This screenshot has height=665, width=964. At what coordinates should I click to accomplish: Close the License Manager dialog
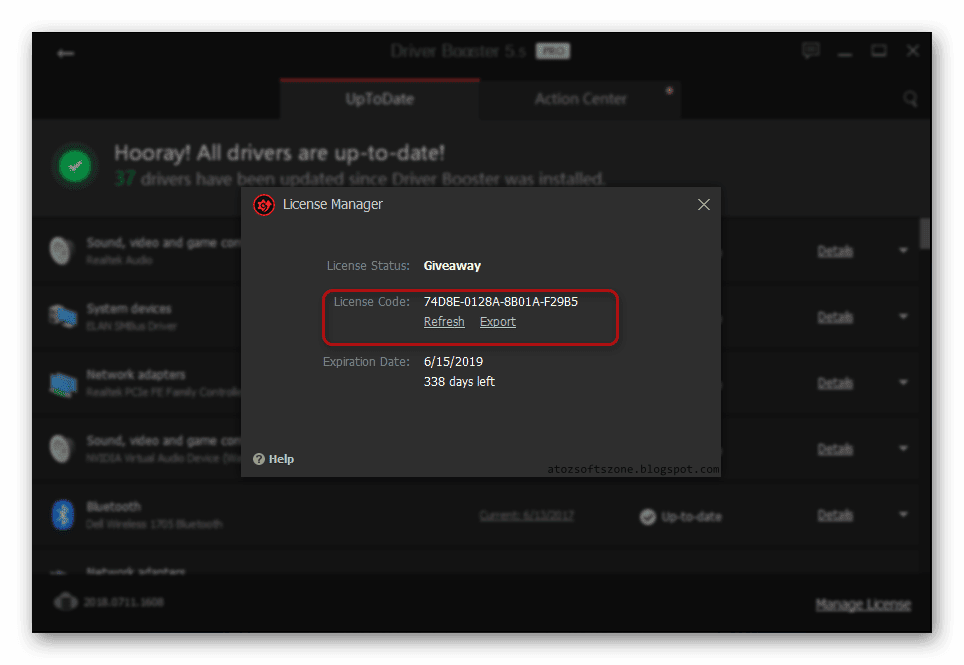coord(703,205)
